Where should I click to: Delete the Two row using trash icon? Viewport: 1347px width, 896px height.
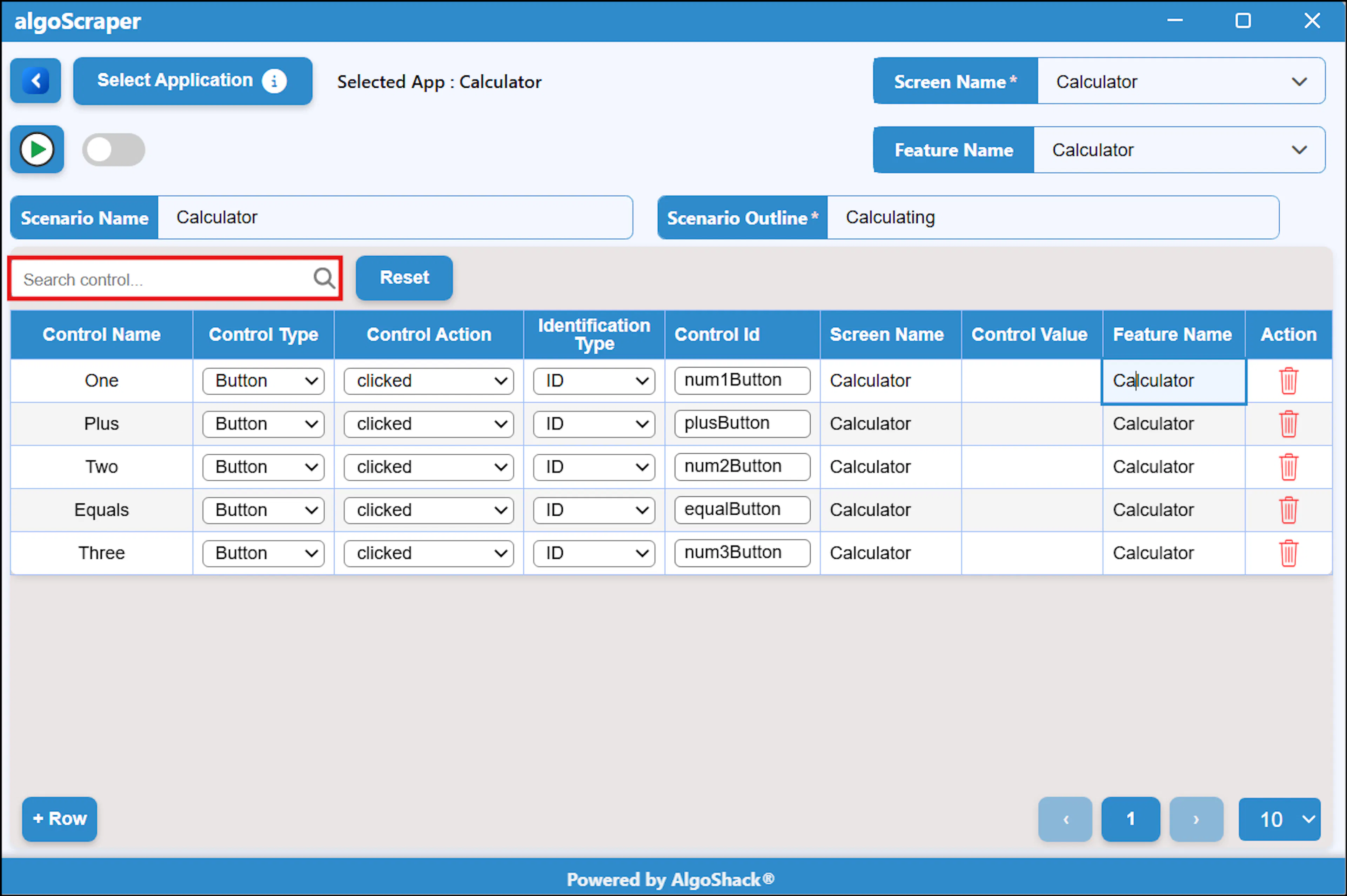click(x=1288, y=467)
